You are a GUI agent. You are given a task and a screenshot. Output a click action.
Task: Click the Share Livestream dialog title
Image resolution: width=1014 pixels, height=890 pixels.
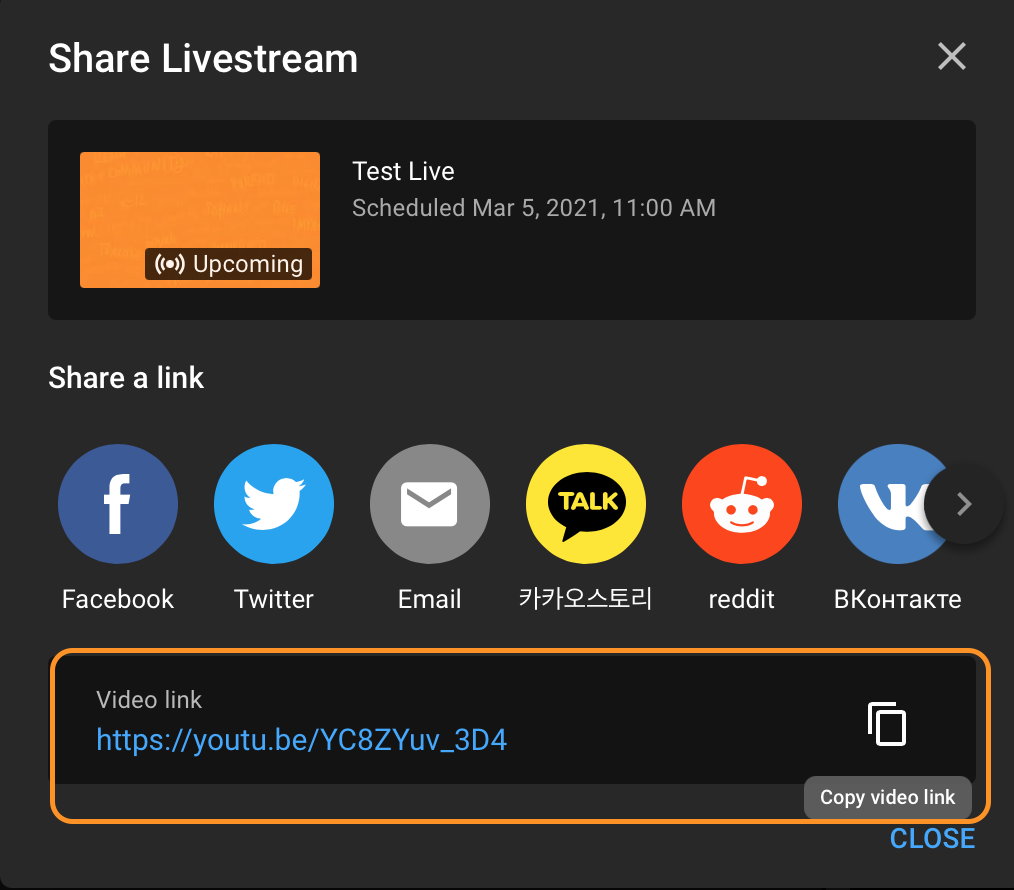(x=203, y=58)
